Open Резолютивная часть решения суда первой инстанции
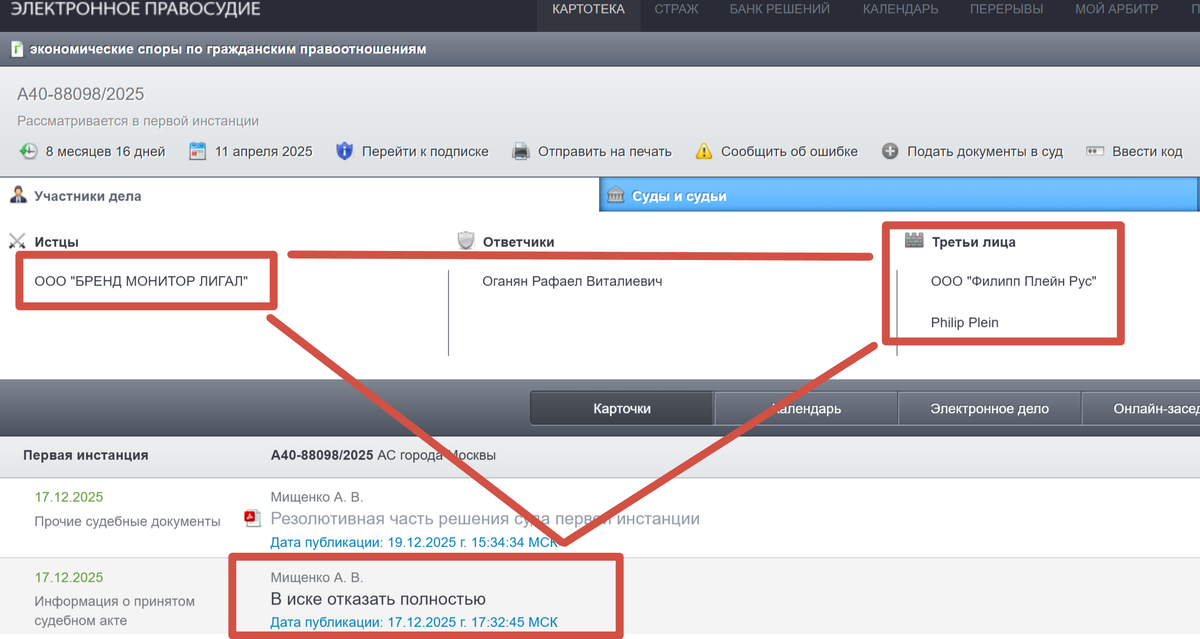1200x639 pixels. click(x=485, y=519)
